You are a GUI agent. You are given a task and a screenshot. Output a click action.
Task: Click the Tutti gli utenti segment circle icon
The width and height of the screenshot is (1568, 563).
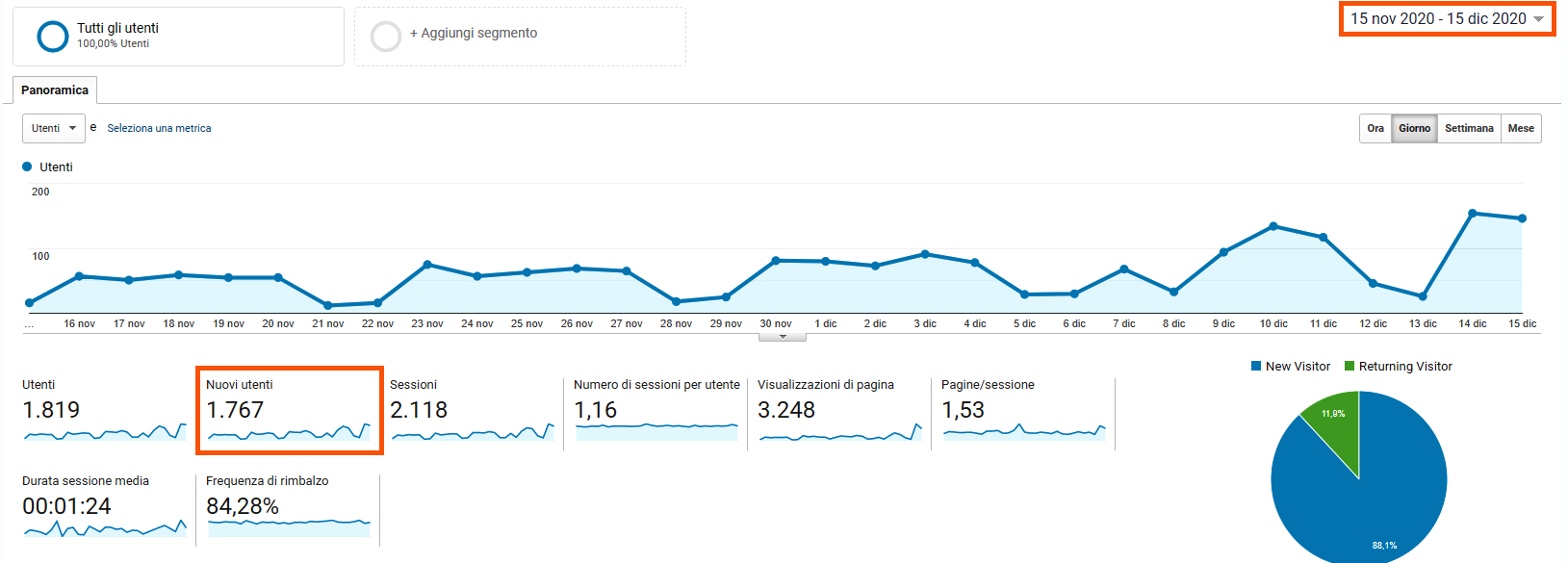(x=52, y=37)
